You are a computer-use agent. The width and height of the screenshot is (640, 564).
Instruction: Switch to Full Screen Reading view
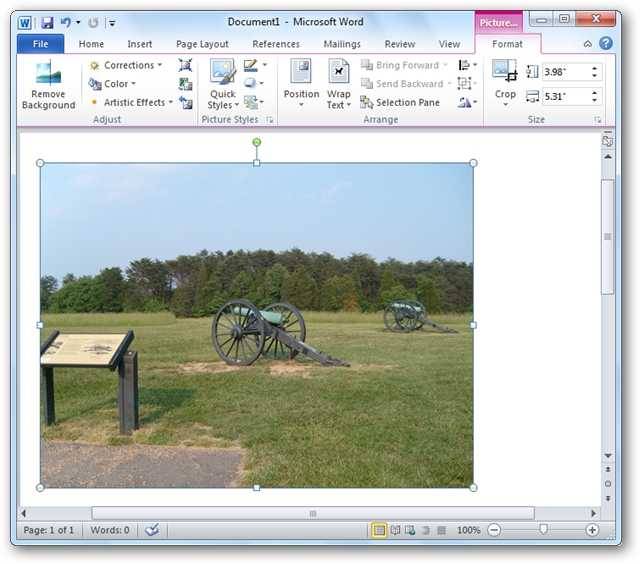click(x=395, y=530)
